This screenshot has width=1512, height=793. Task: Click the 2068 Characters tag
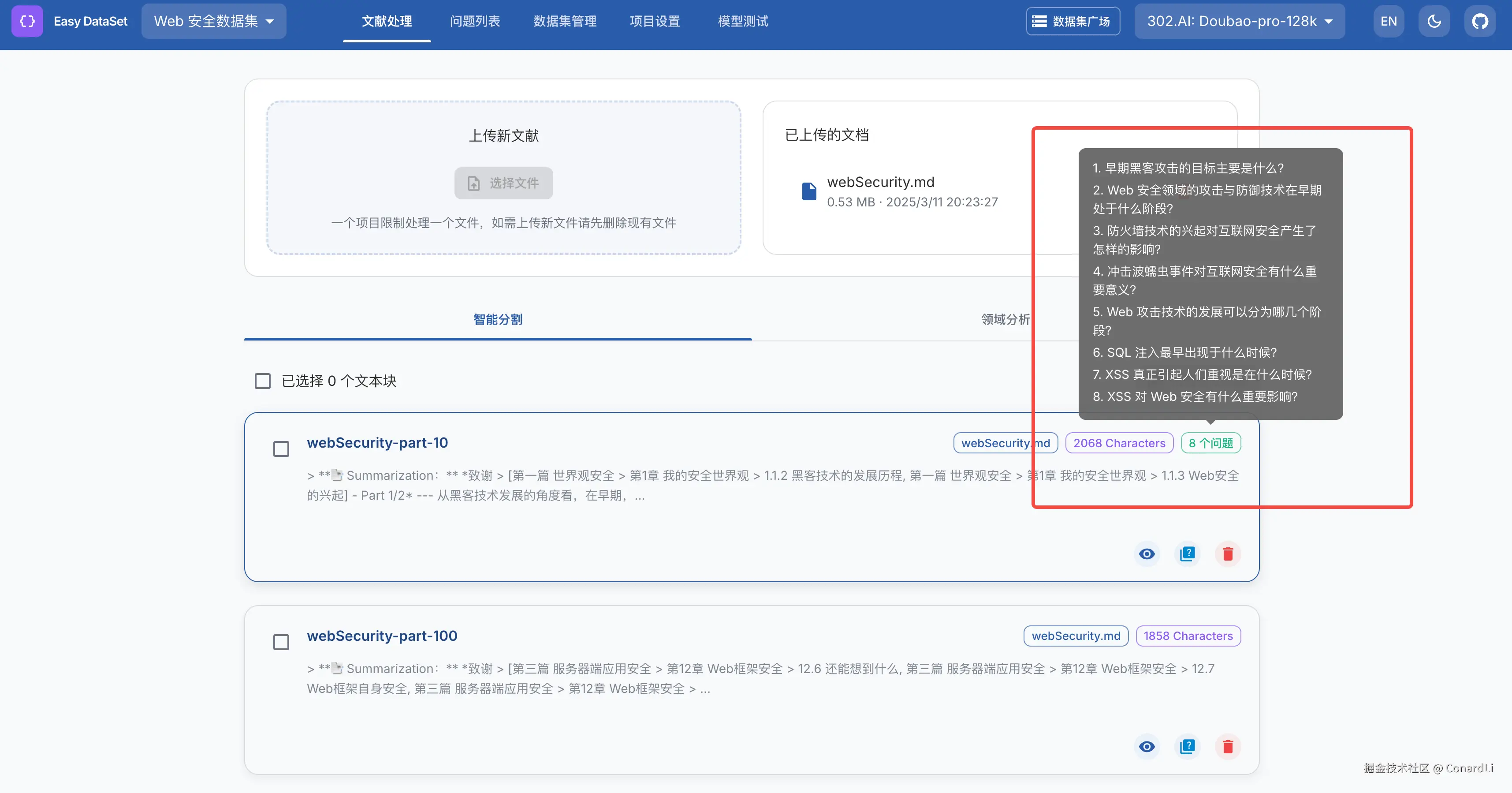click(1119, 443)
